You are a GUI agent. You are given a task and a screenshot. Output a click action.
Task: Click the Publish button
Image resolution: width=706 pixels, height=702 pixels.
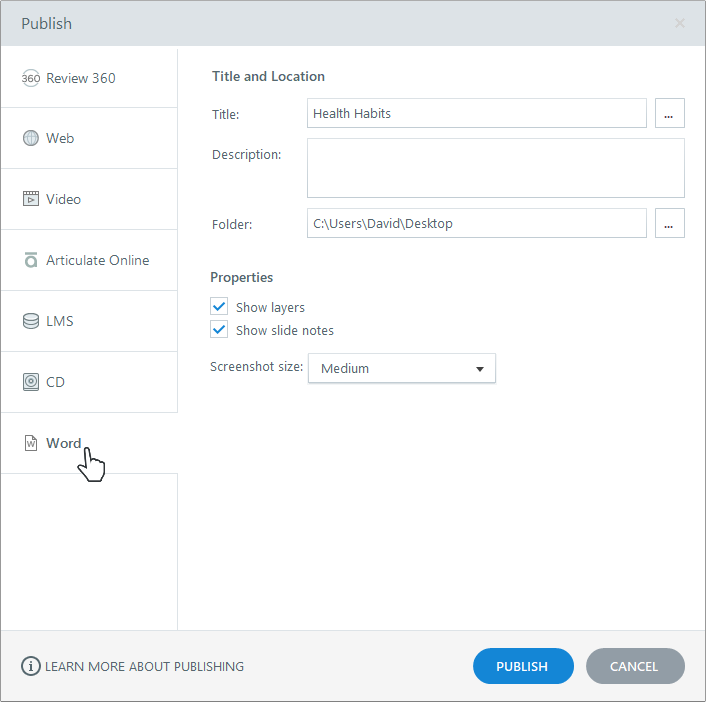(x=523, y=666)
